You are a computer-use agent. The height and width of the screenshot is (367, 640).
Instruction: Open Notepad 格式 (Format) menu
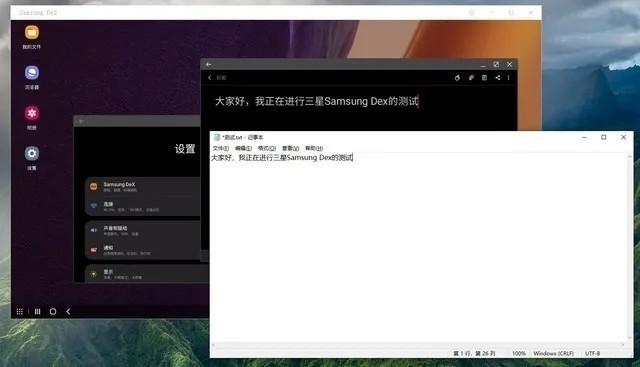pyautogui.click(x=267, y=148)
